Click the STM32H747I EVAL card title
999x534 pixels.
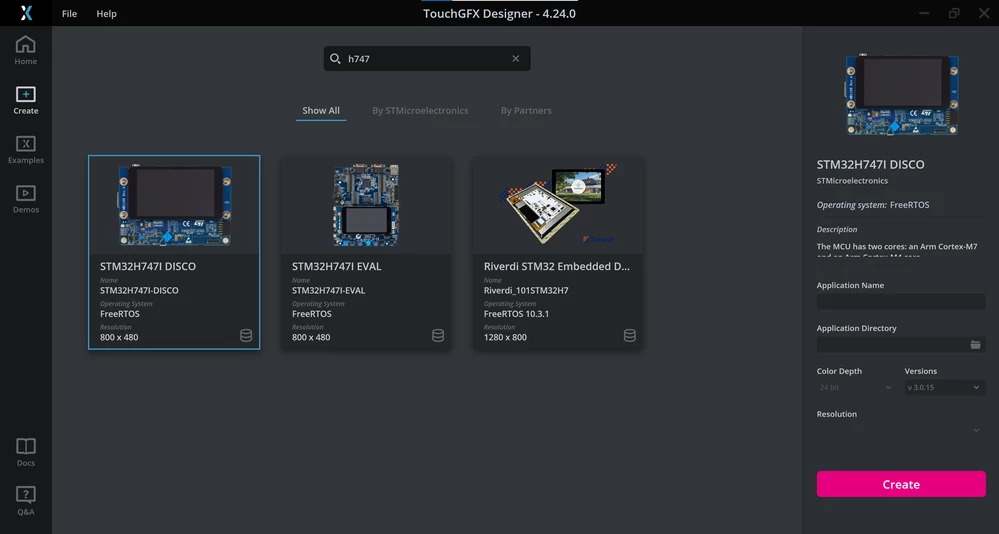(336, 266)
